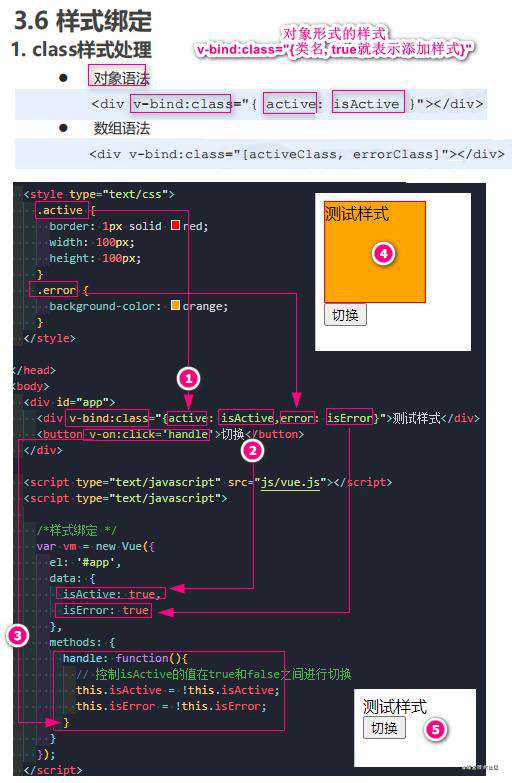Click 切换 button under orange box
This screenshot has height=783, width=512.
coord(345,315)
